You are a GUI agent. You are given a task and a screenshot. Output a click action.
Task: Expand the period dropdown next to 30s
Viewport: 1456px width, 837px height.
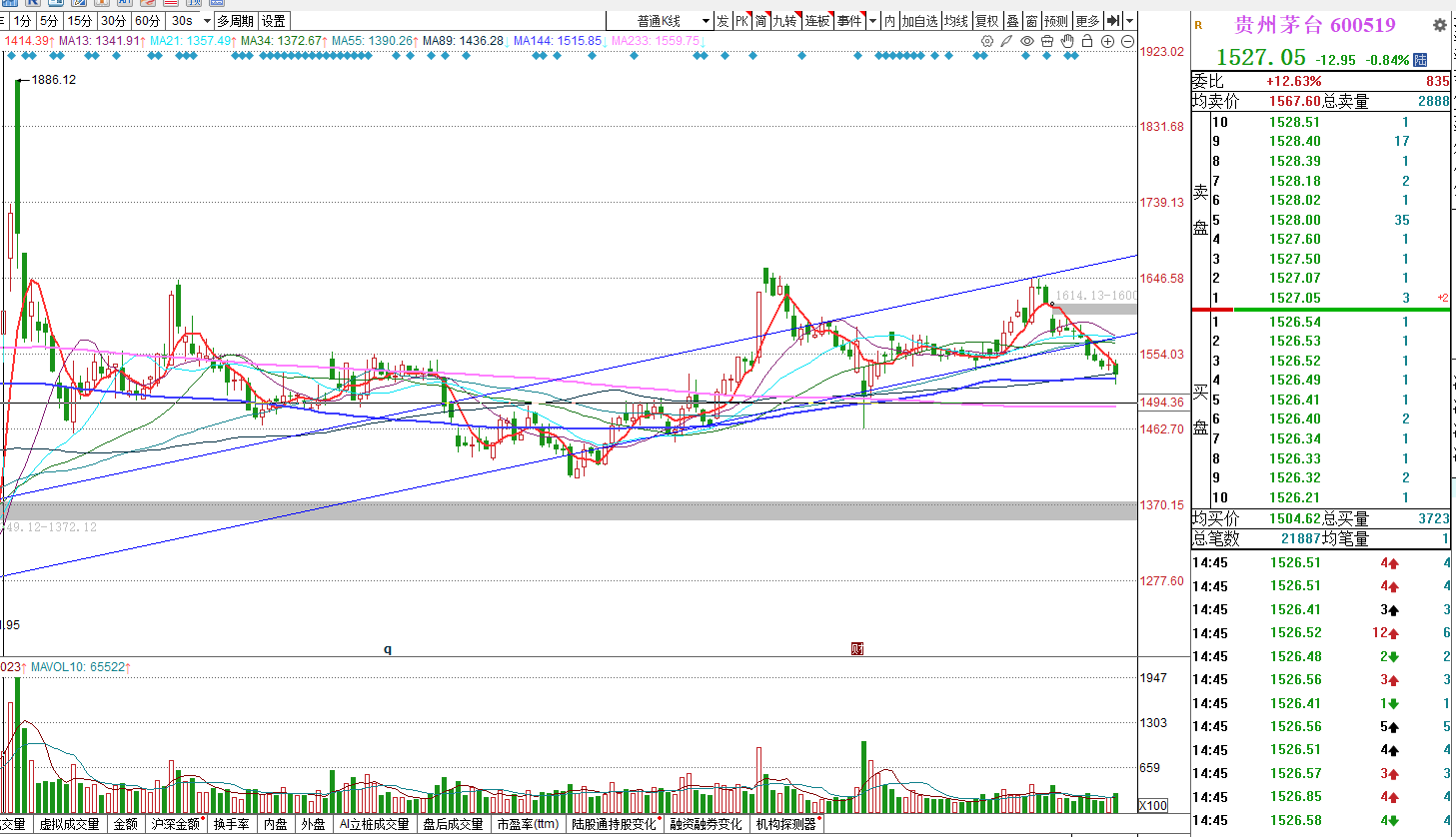tap(208, 20)
